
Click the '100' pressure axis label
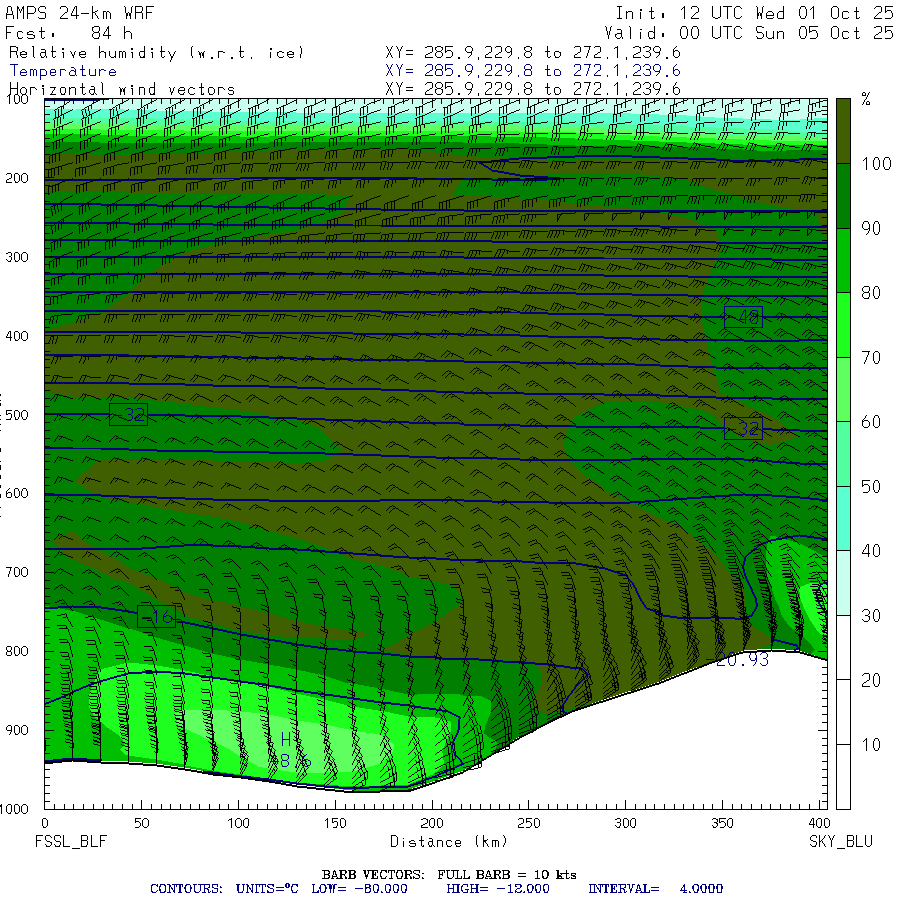(17, 99)
